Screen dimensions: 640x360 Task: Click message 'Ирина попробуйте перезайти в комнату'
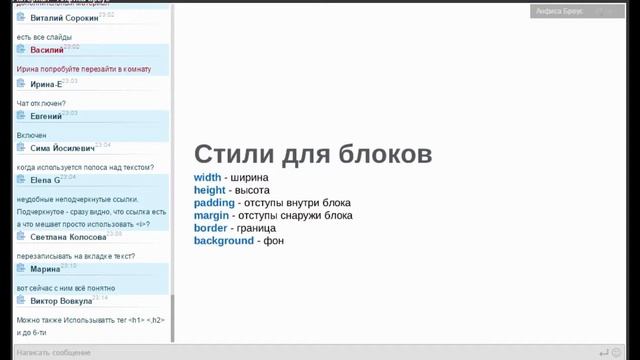tap(84, 69)
